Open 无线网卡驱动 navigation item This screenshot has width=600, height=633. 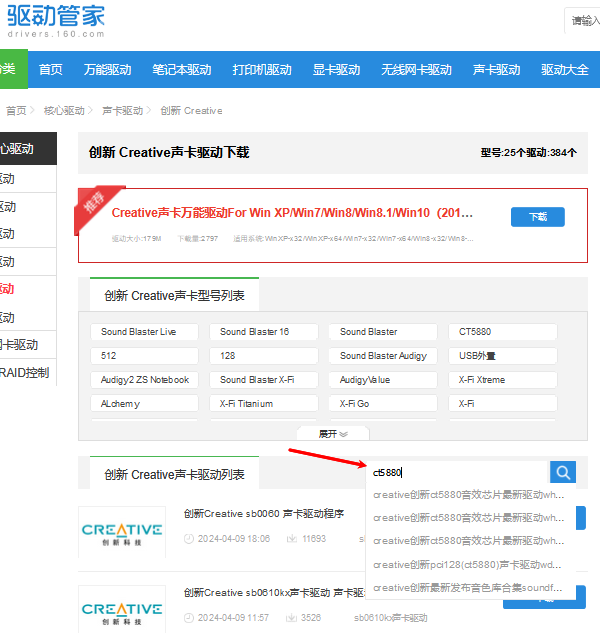[x=416, y=69]
